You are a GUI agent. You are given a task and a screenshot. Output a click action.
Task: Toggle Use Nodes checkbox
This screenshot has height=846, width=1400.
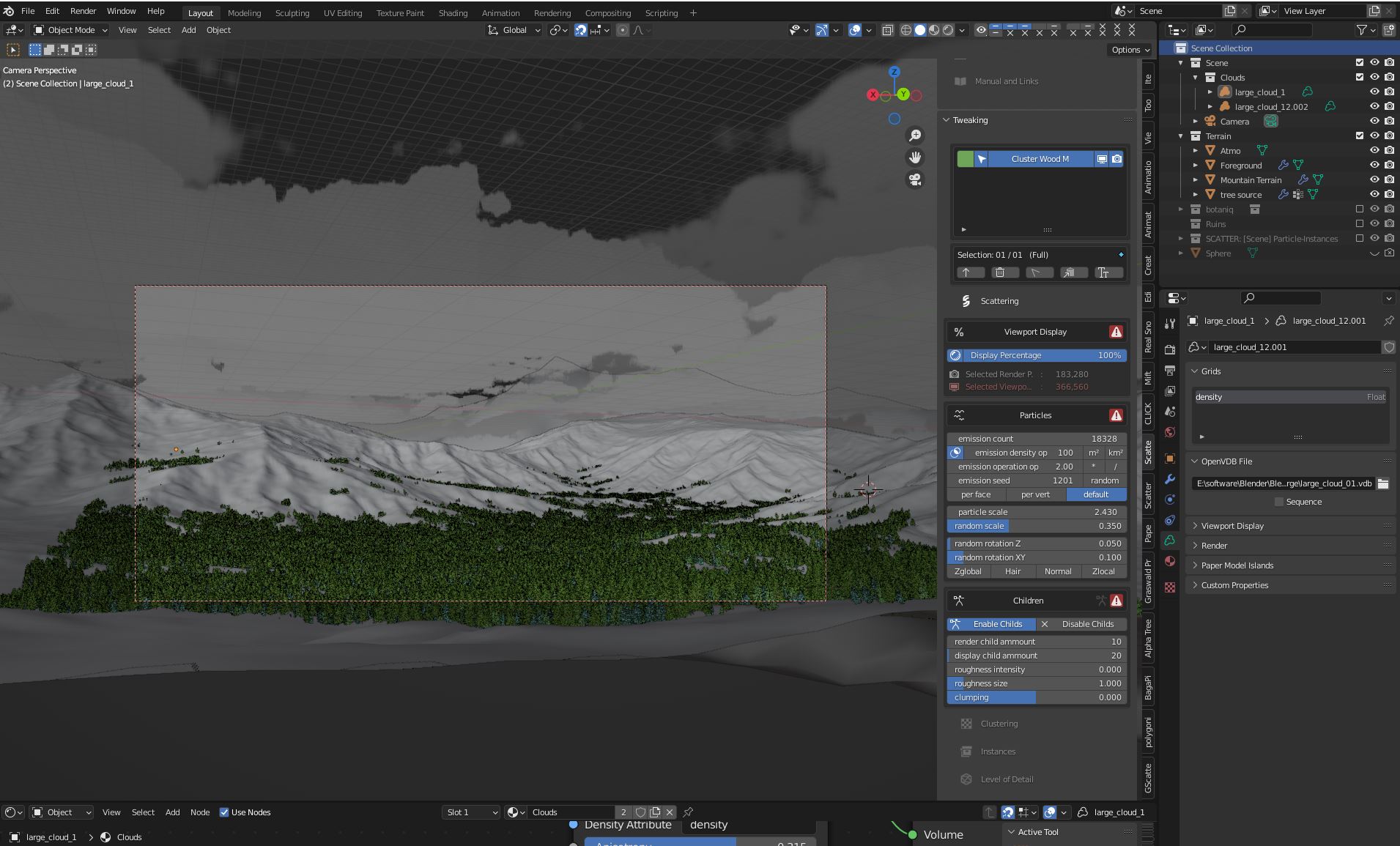pyautogui.click(x=224, y=812)
